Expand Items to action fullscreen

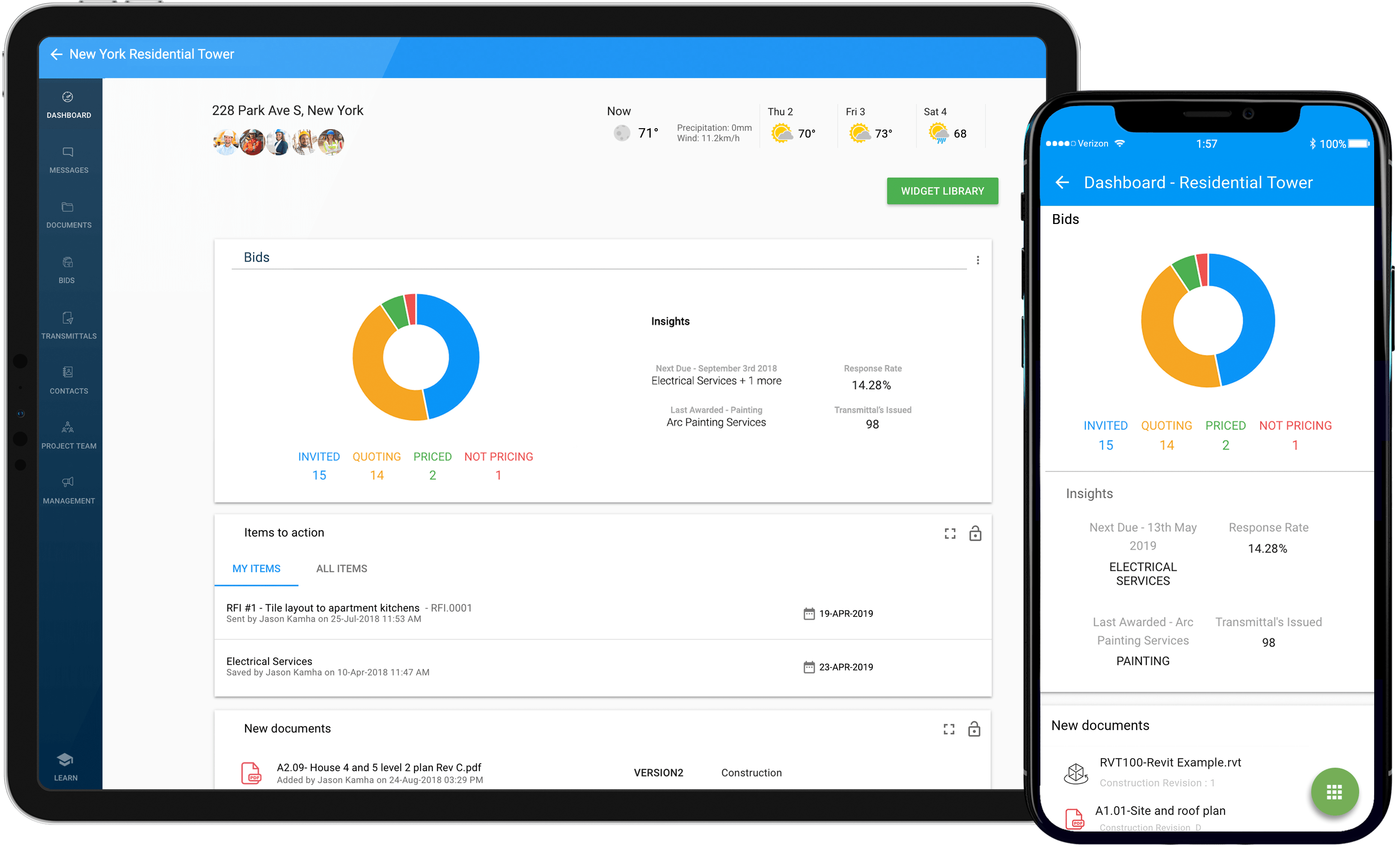[x=950, y=533]
